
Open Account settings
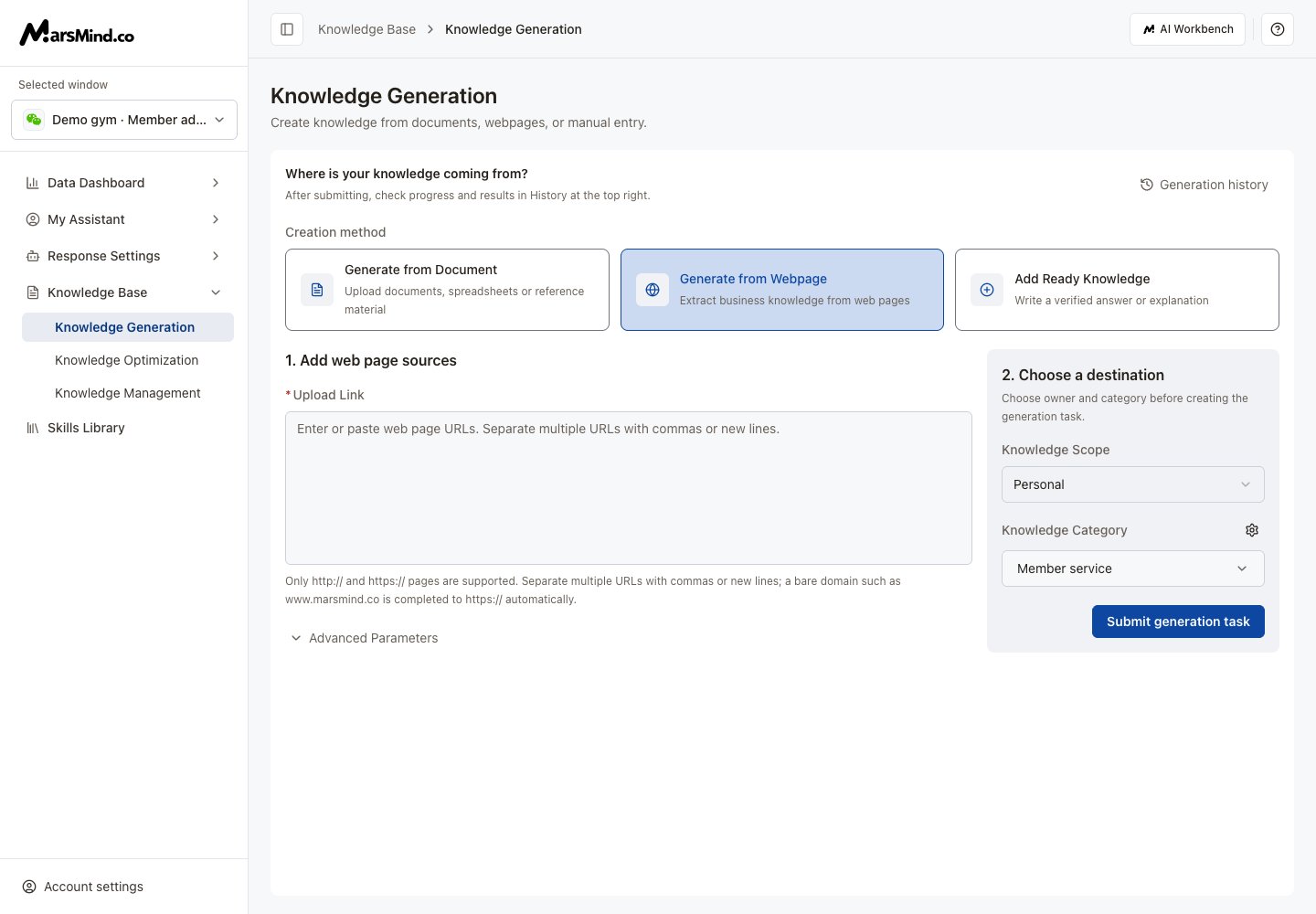point(82,887)
